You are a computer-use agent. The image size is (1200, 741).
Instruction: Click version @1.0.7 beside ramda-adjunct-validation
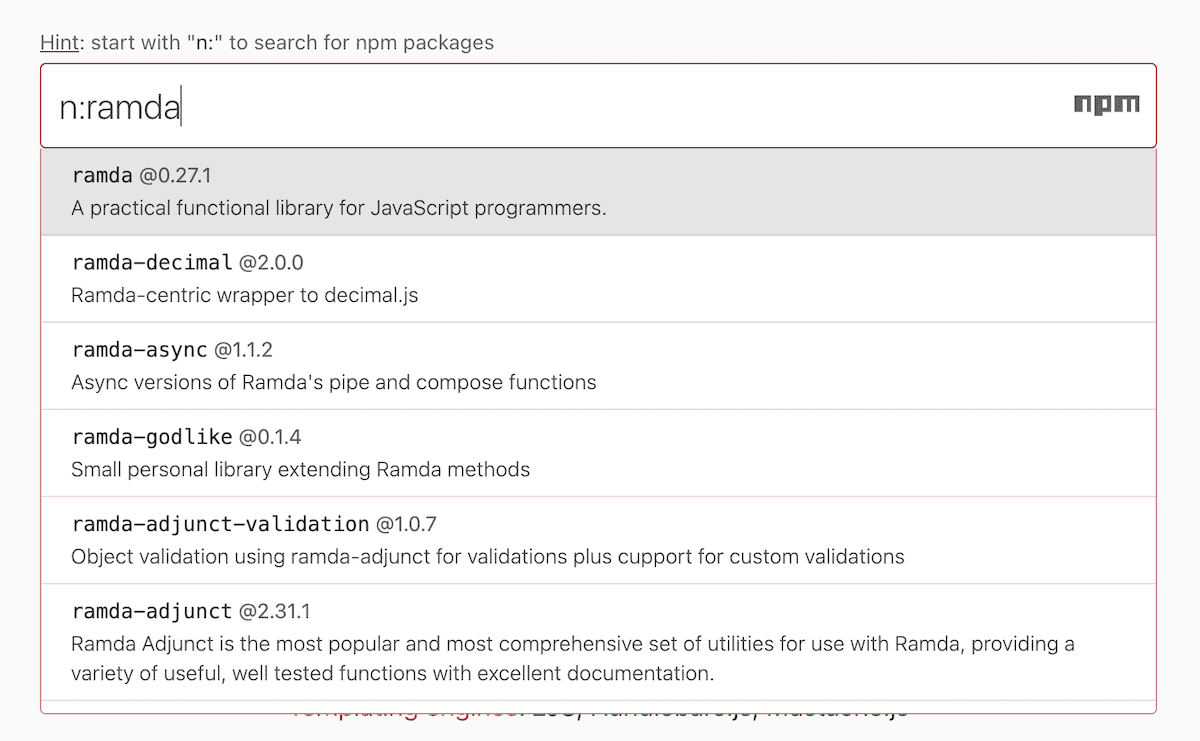coord(406,524)
